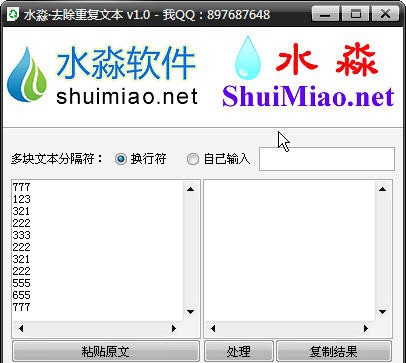The width and height of the screenshot is (406, 363).
Task: Focus the custom separator input field
Action: coord(327,159)
